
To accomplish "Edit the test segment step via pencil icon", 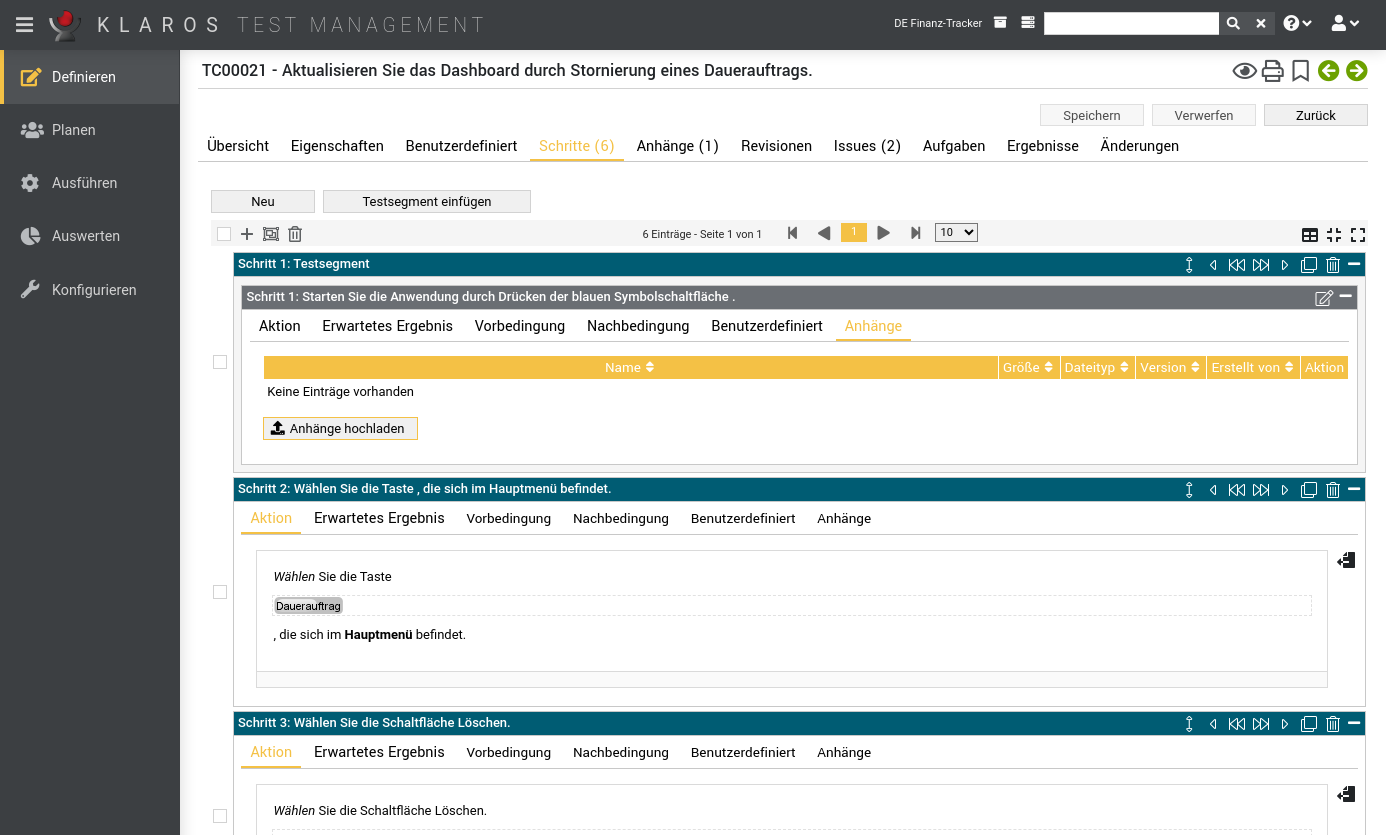I will click(x=1324, y=298).
